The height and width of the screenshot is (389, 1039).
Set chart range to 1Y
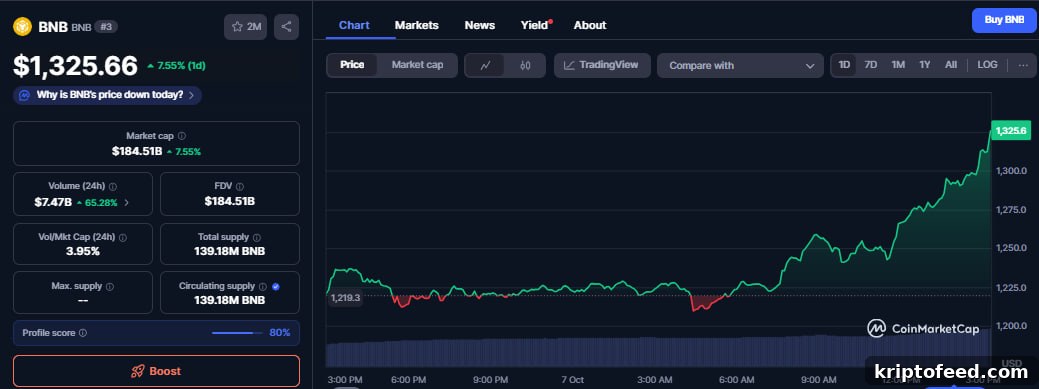click(925, 65)
